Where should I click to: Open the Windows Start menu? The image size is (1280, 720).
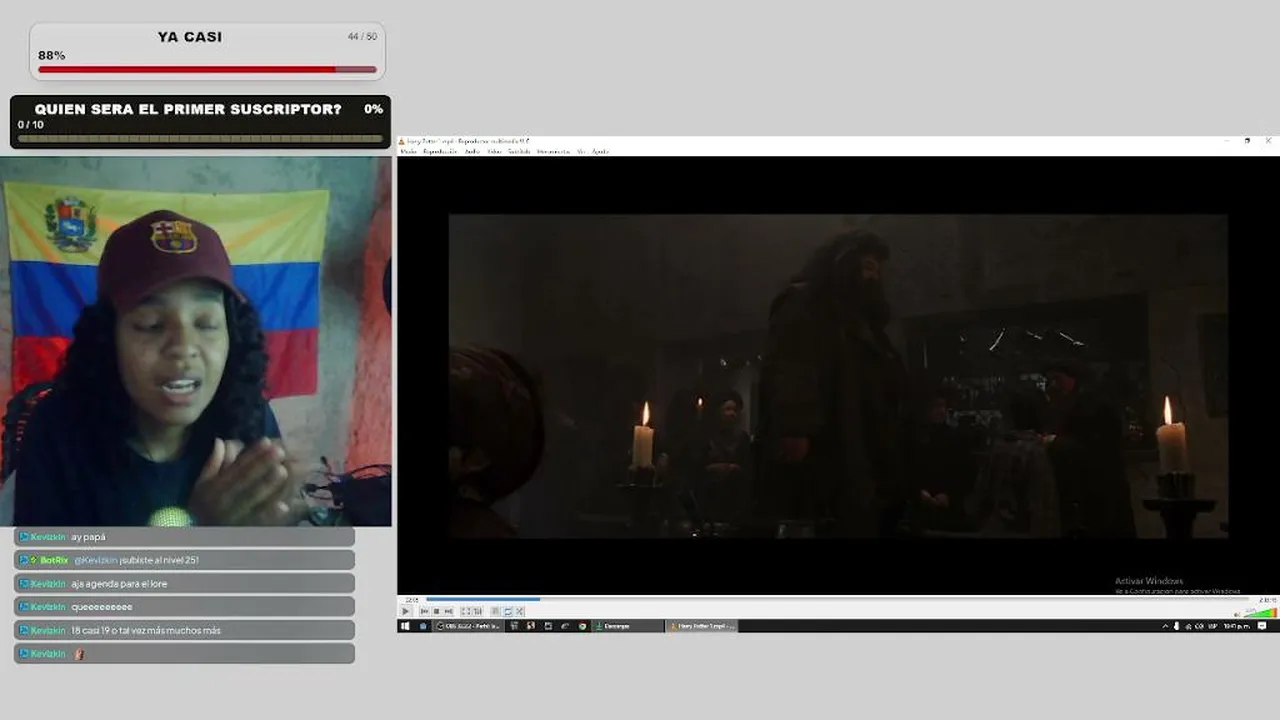(x=405, y=626)
